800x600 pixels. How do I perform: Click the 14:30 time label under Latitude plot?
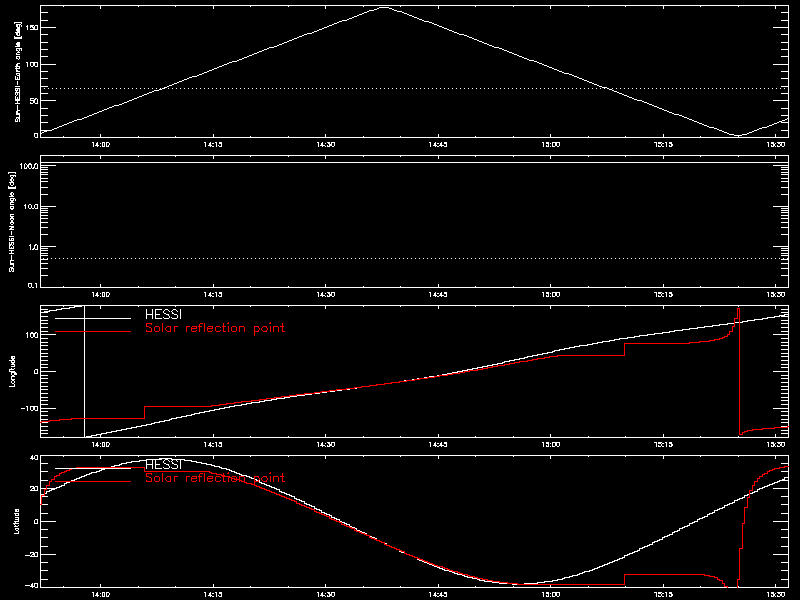[326, 594]
